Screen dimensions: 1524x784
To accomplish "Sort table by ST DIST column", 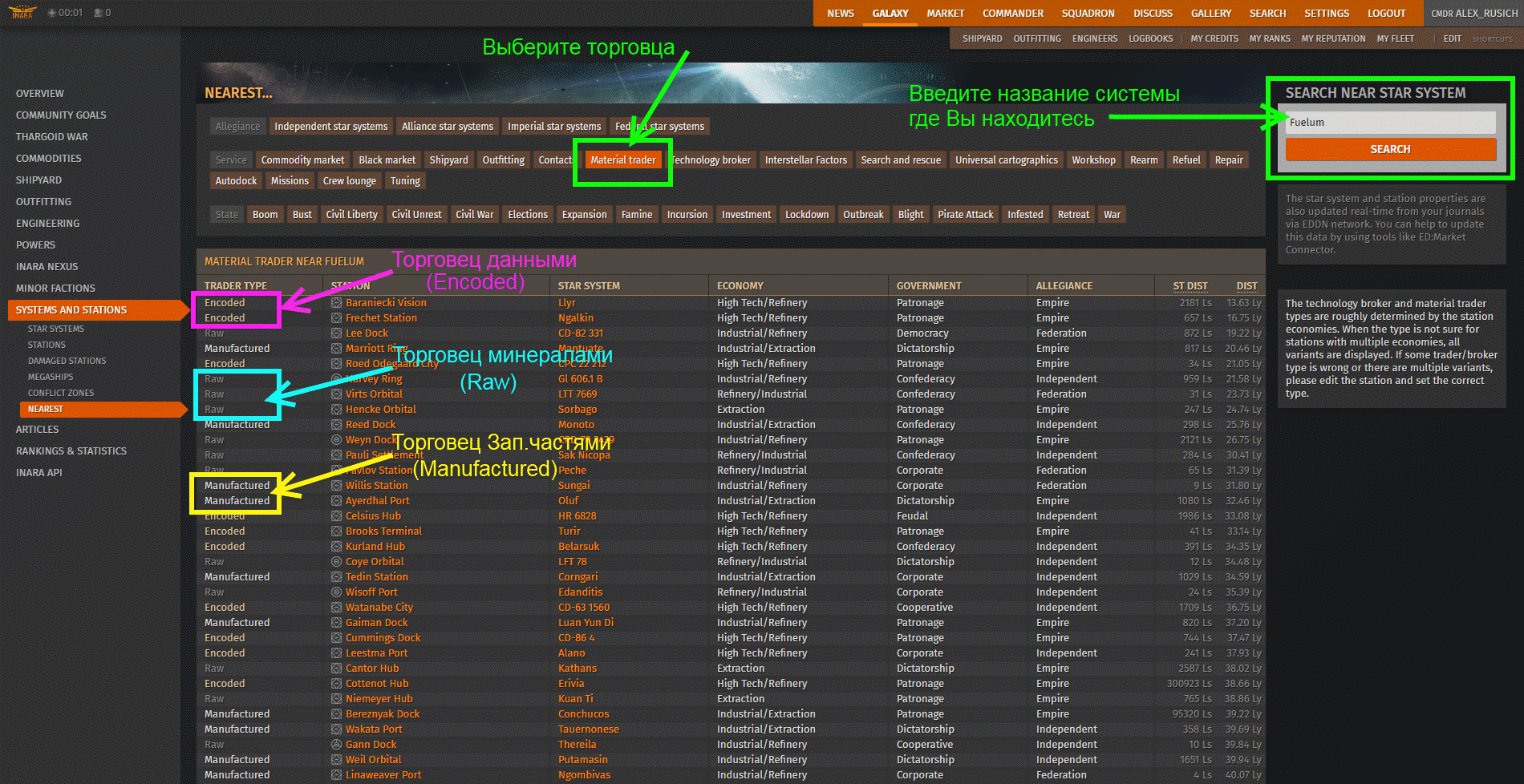I will 1190,286.
